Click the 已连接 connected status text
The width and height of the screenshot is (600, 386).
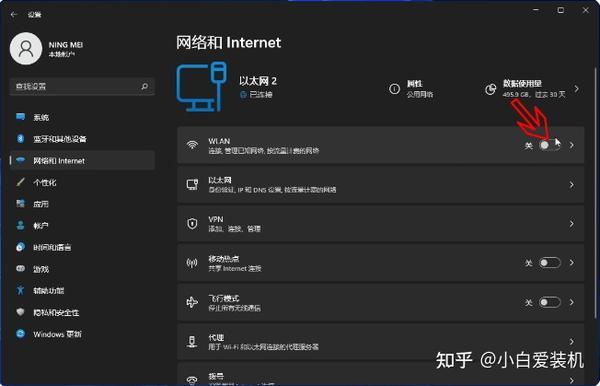(261, 94)
